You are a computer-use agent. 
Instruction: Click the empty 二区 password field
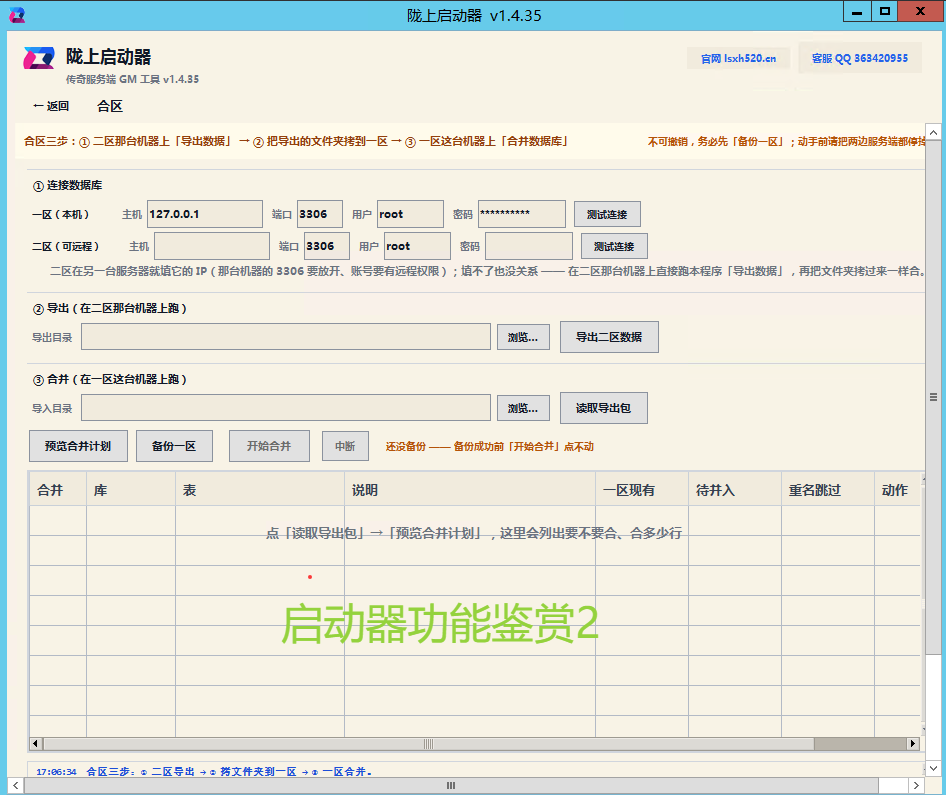pos(529,246)
